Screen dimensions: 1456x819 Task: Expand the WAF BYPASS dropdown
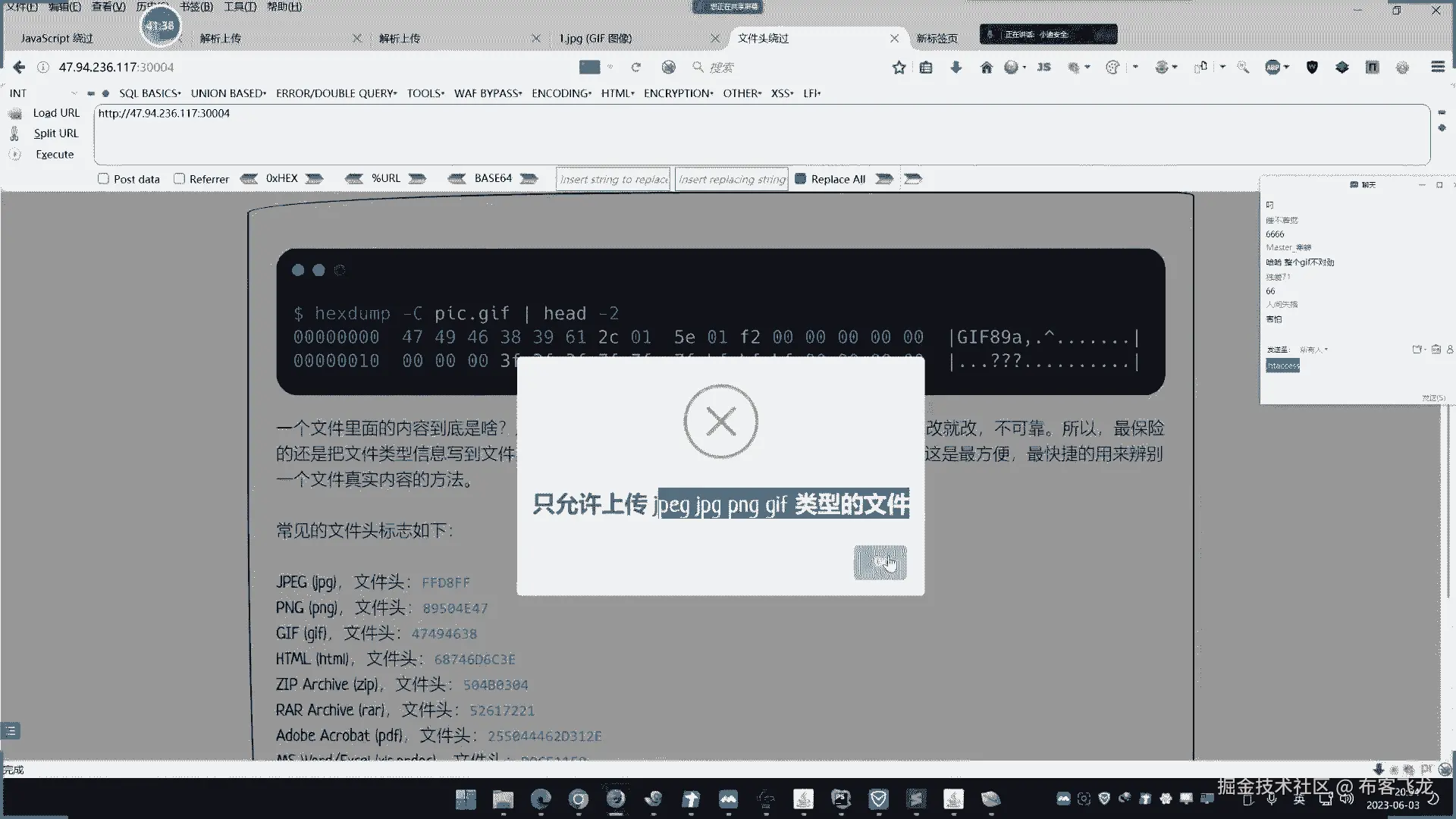488,93
